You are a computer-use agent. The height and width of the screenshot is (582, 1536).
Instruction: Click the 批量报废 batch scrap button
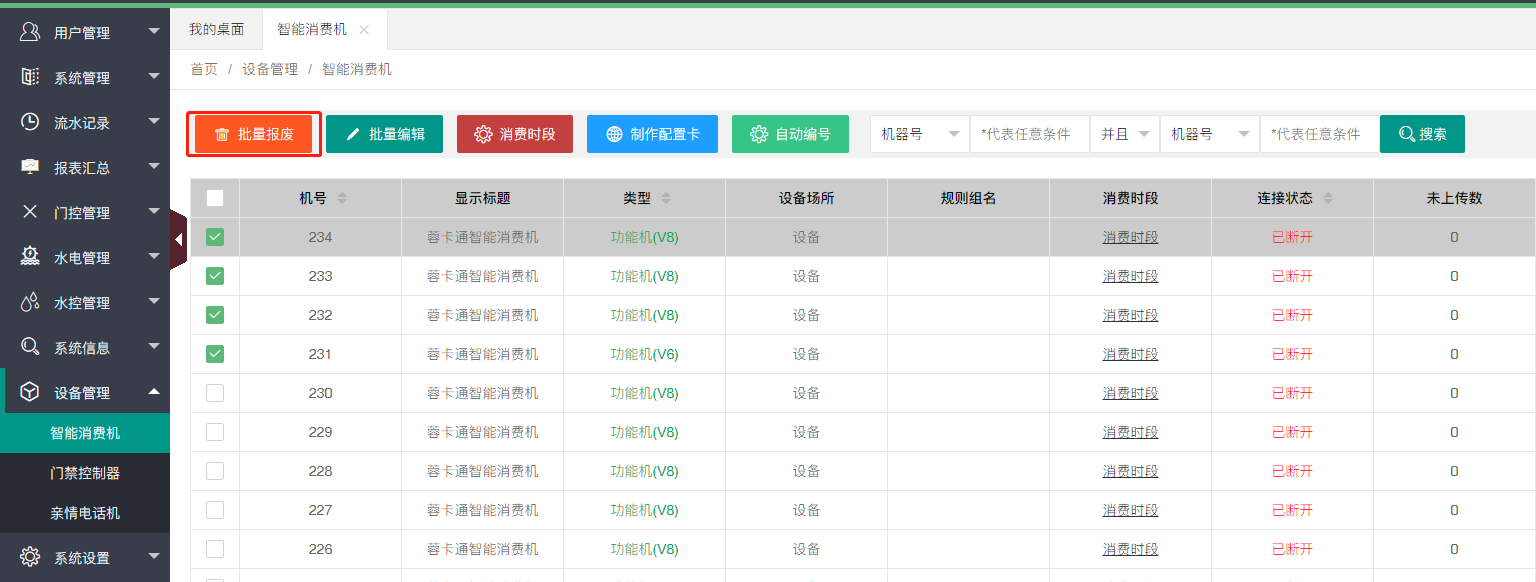pyautogui.click(x=253, y=133)
